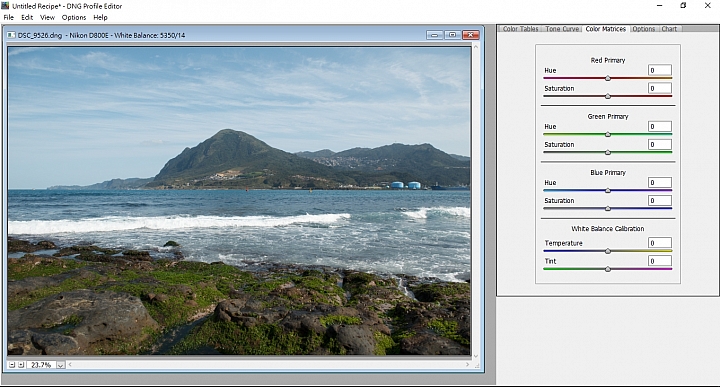Viewport: 720px width, 387px height.
Task: Open the File menu
Action: tap(9, 17)
